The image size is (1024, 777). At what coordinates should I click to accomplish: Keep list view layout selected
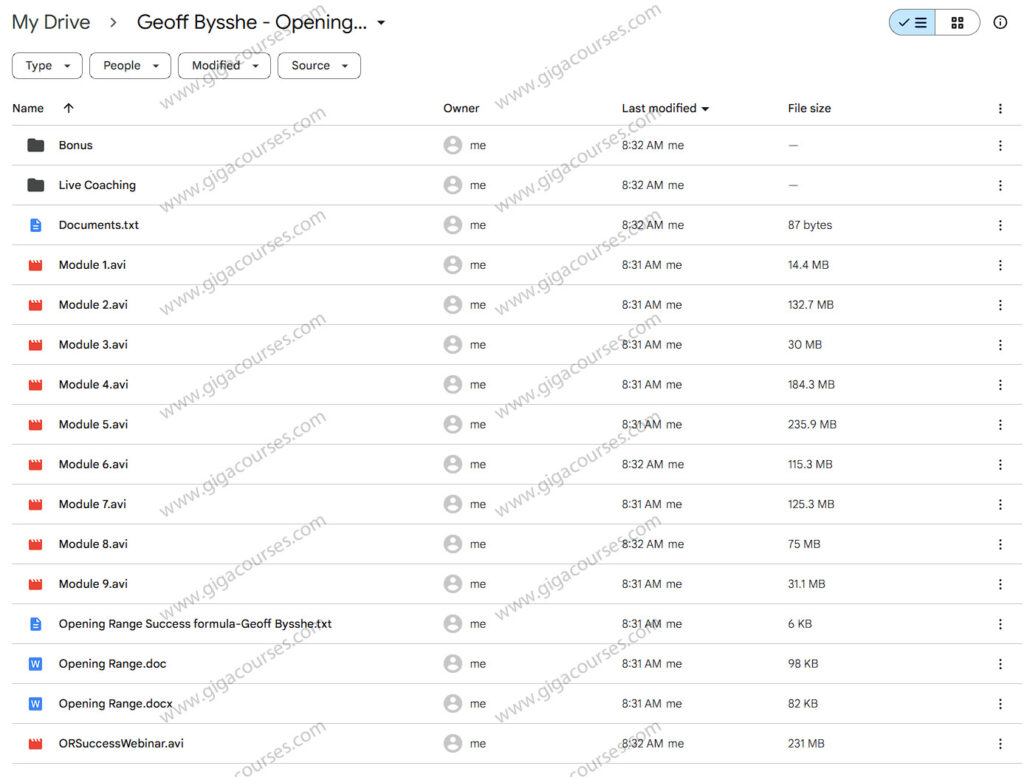pos(911,21)
